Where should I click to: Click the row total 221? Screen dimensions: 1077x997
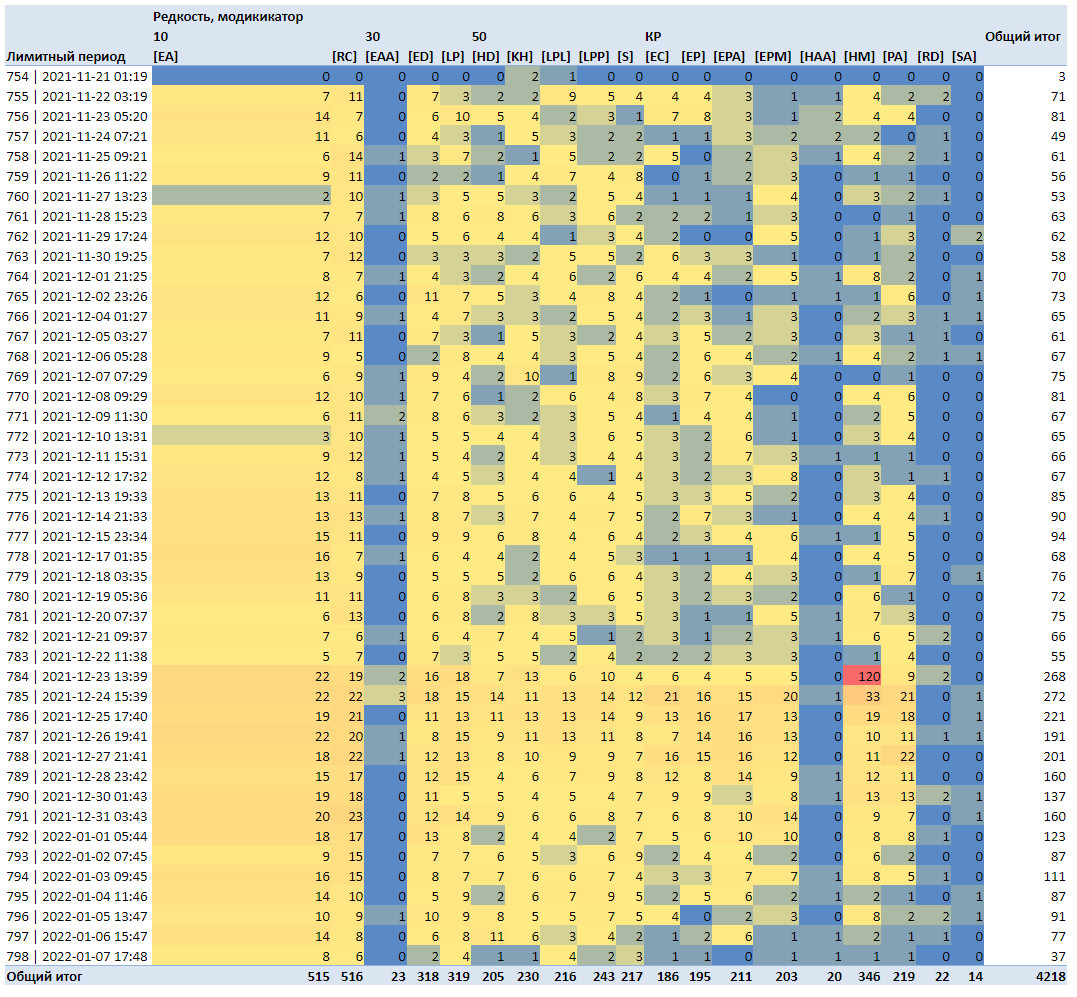[x=1054, y=716]
